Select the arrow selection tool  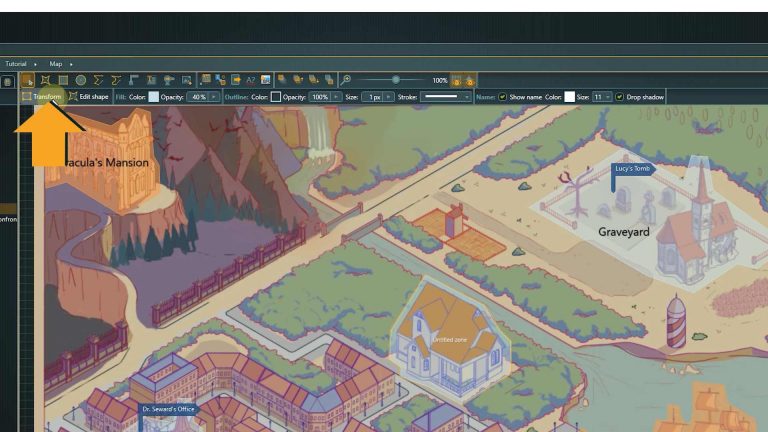(x=27, y=80)
